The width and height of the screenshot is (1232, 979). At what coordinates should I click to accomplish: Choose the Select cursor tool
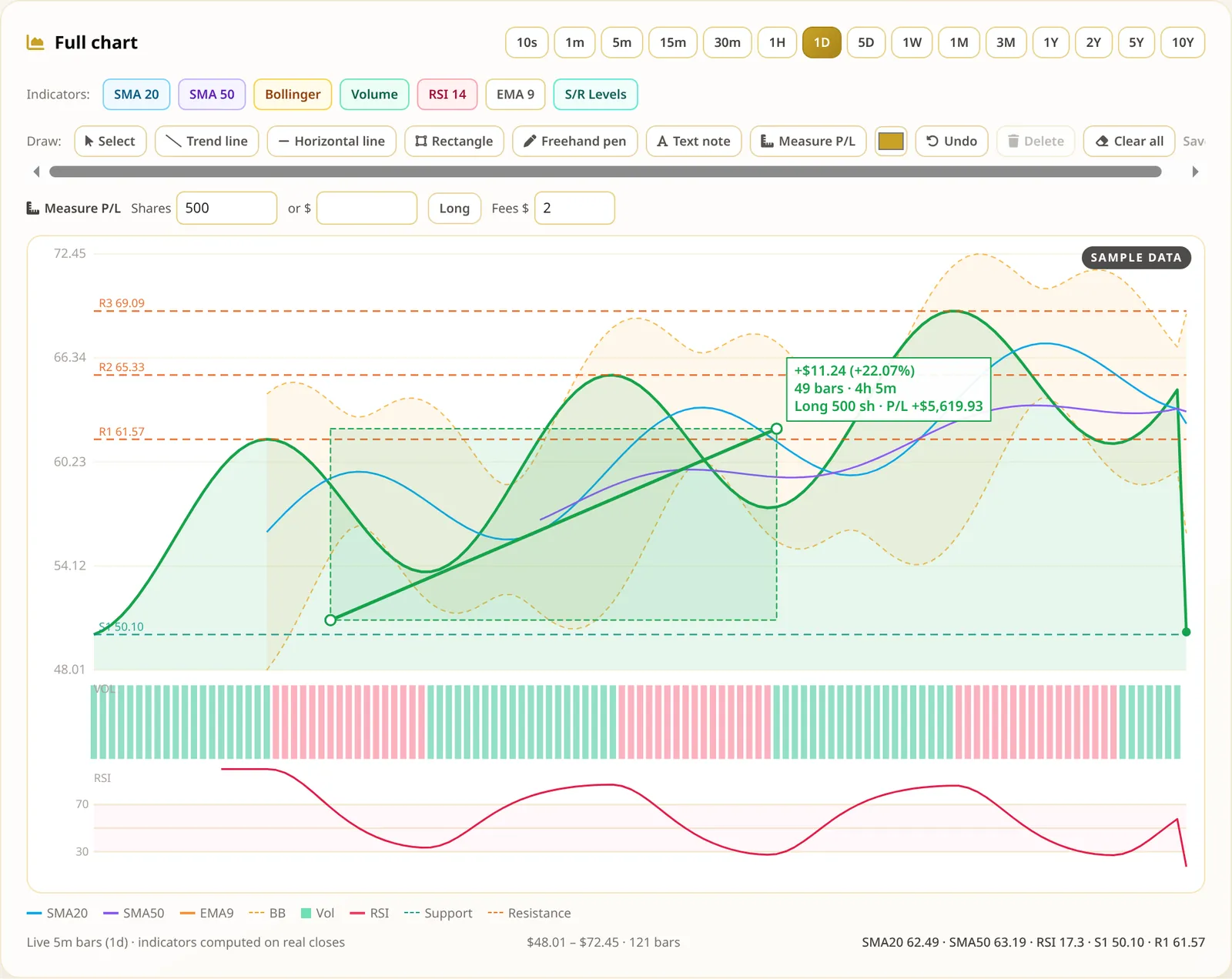110,141
